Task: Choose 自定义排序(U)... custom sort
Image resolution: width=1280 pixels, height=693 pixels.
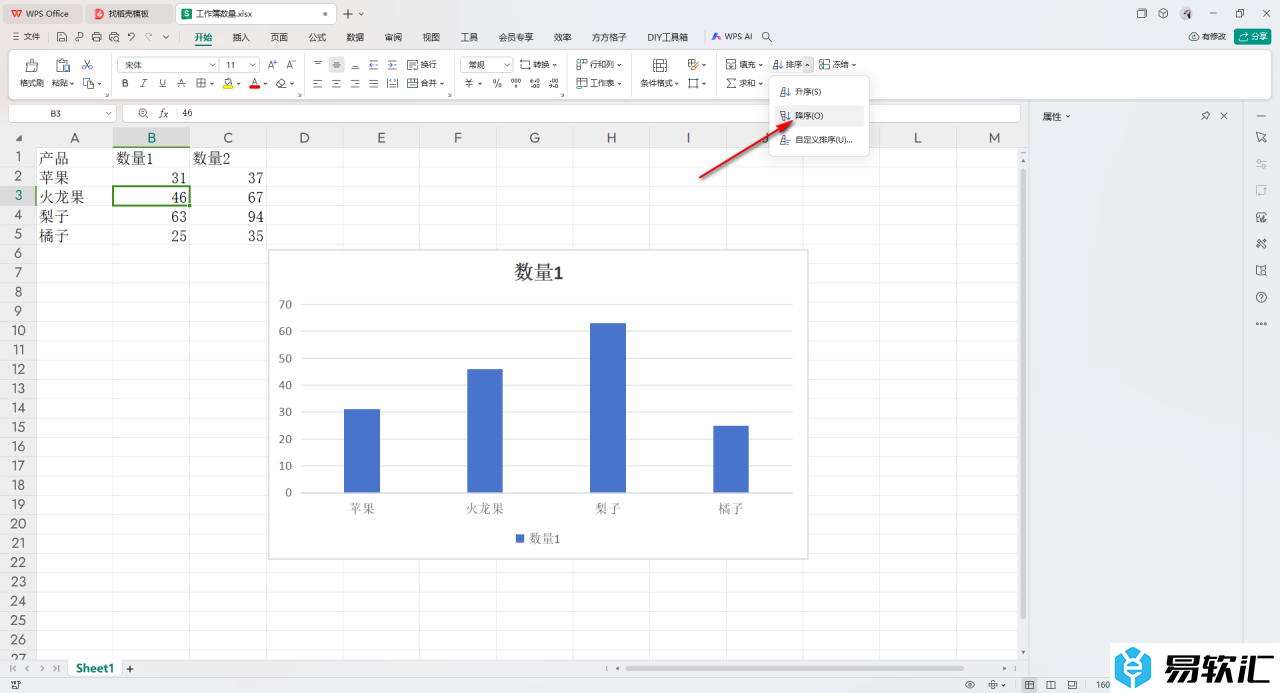Action: (817, 140)
